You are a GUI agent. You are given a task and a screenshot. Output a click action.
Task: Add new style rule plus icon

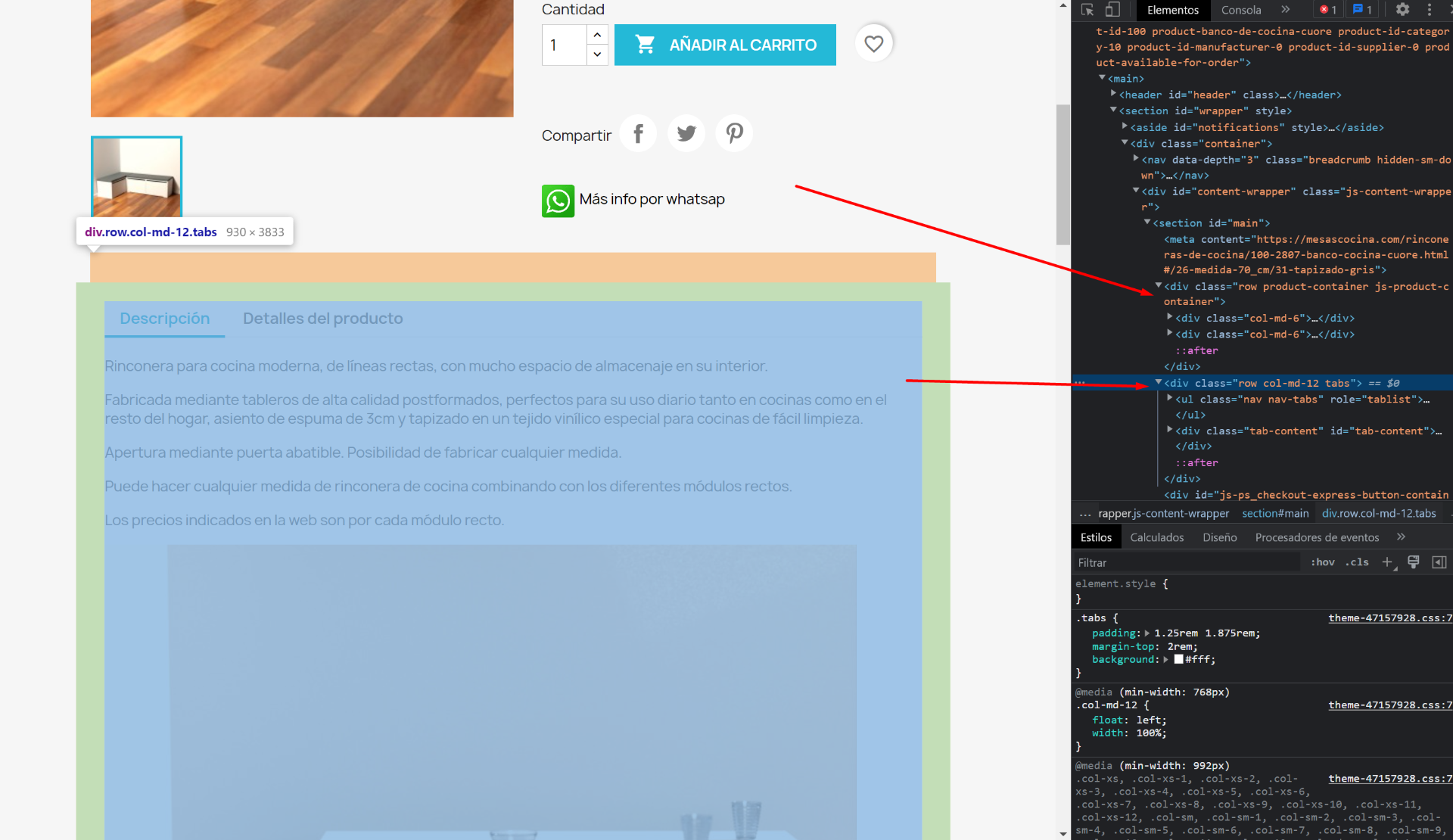1387,562
